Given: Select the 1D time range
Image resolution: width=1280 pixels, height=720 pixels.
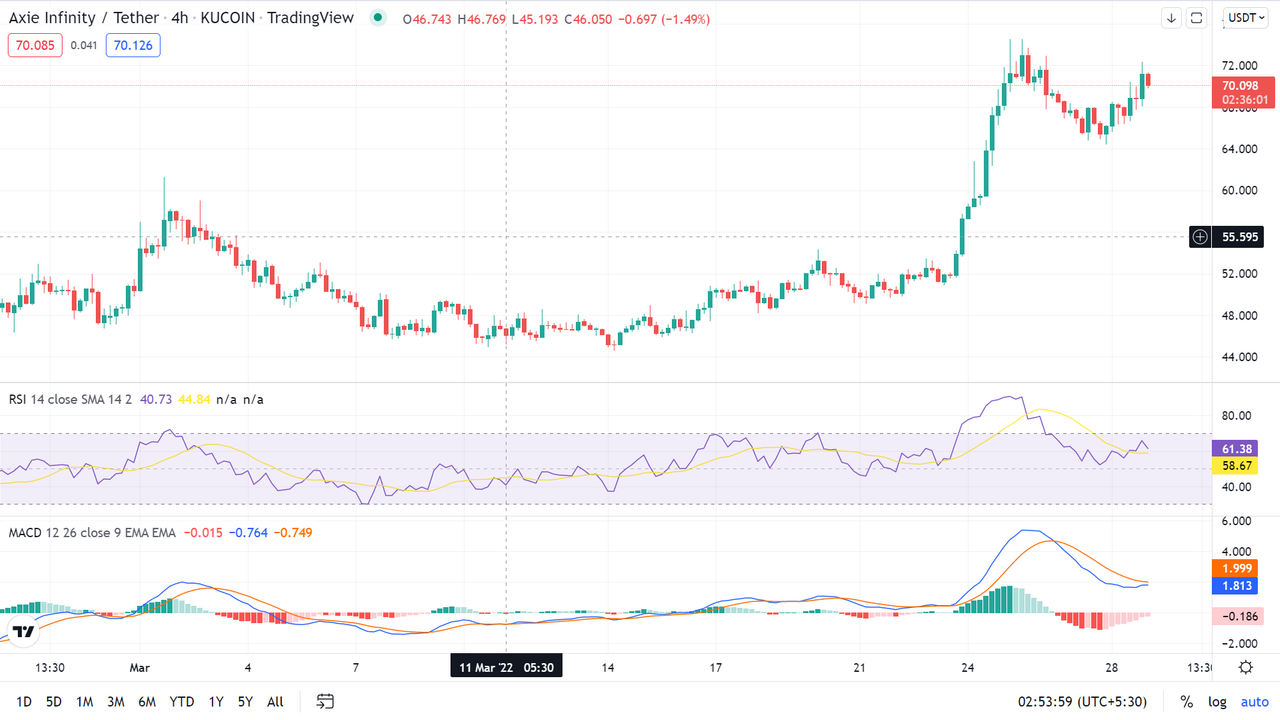Looking at the screenshot, I should click(24, 702).
